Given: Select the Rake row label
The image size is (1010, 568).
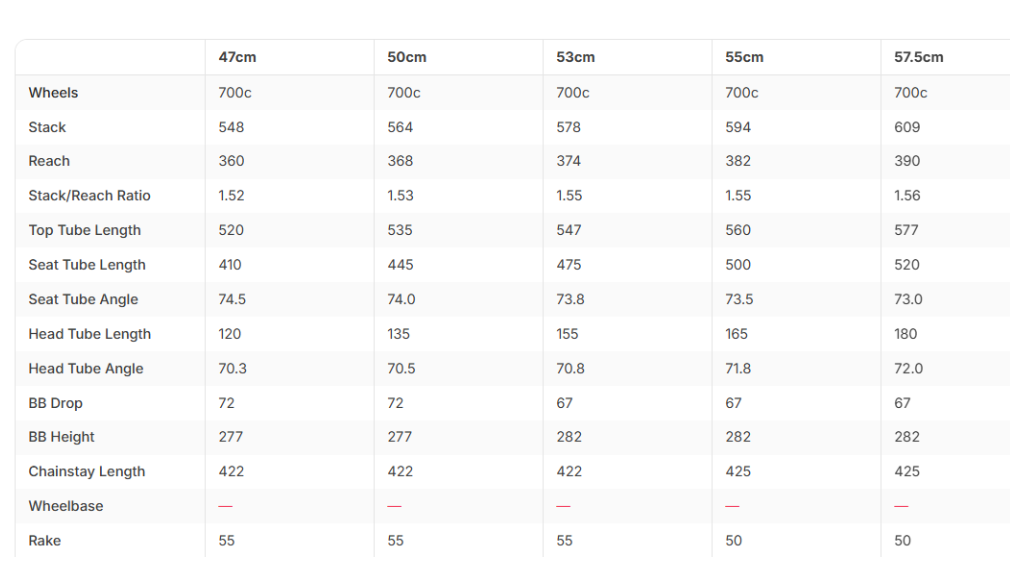Looking at the screenshot, I should point(44,541).
